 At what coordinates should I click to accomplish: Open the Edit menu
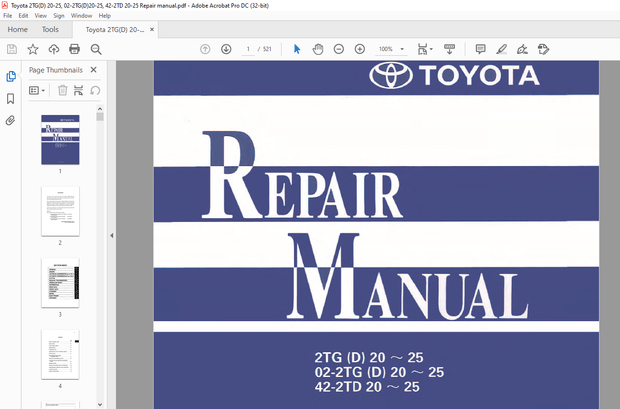click(x=23, y=16)
